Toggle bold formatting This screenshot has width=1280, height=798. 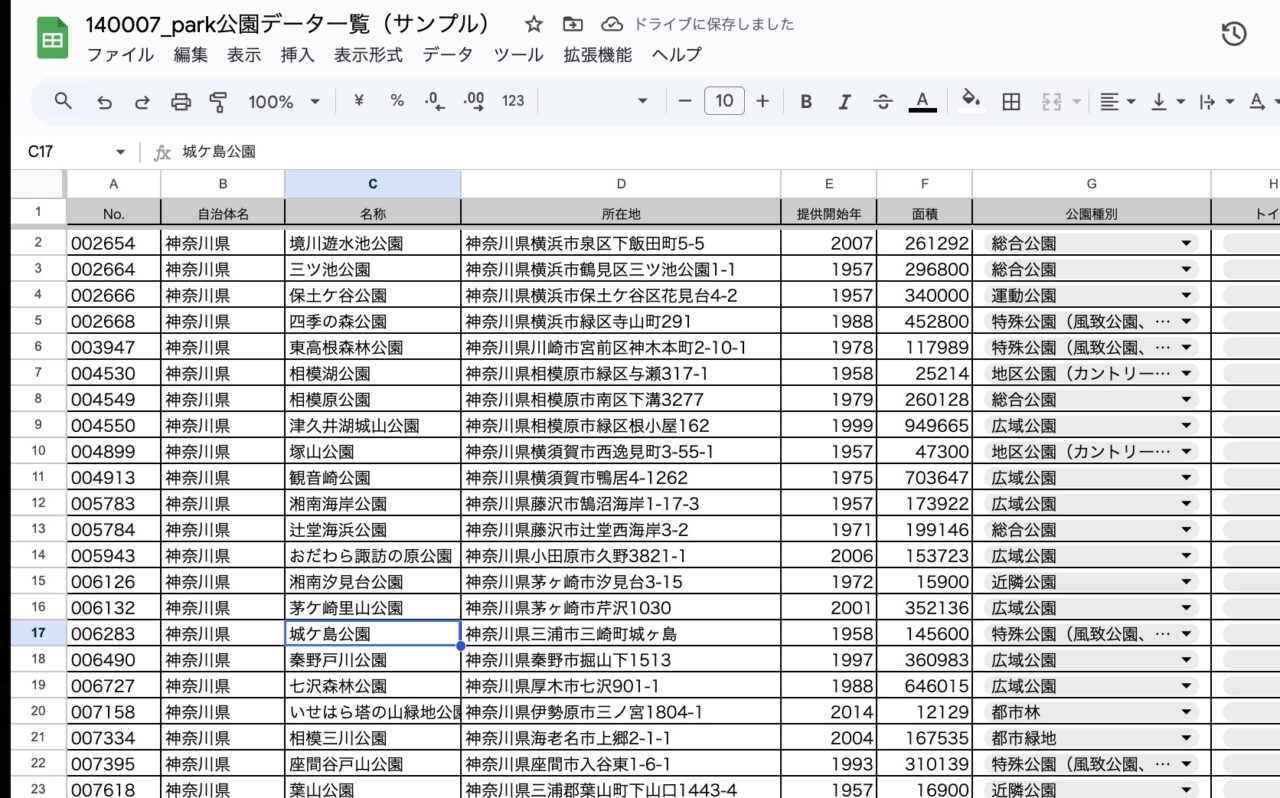pos(805,101)
